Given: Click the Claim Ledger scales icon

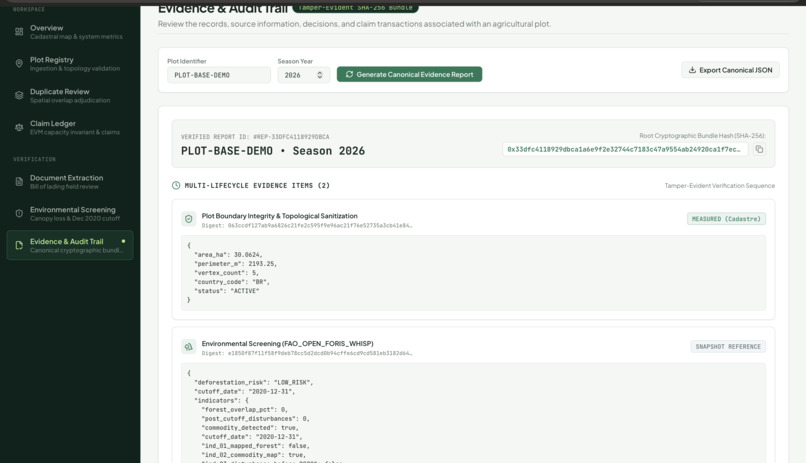Looking at the screenshot, I should (19, 127).
